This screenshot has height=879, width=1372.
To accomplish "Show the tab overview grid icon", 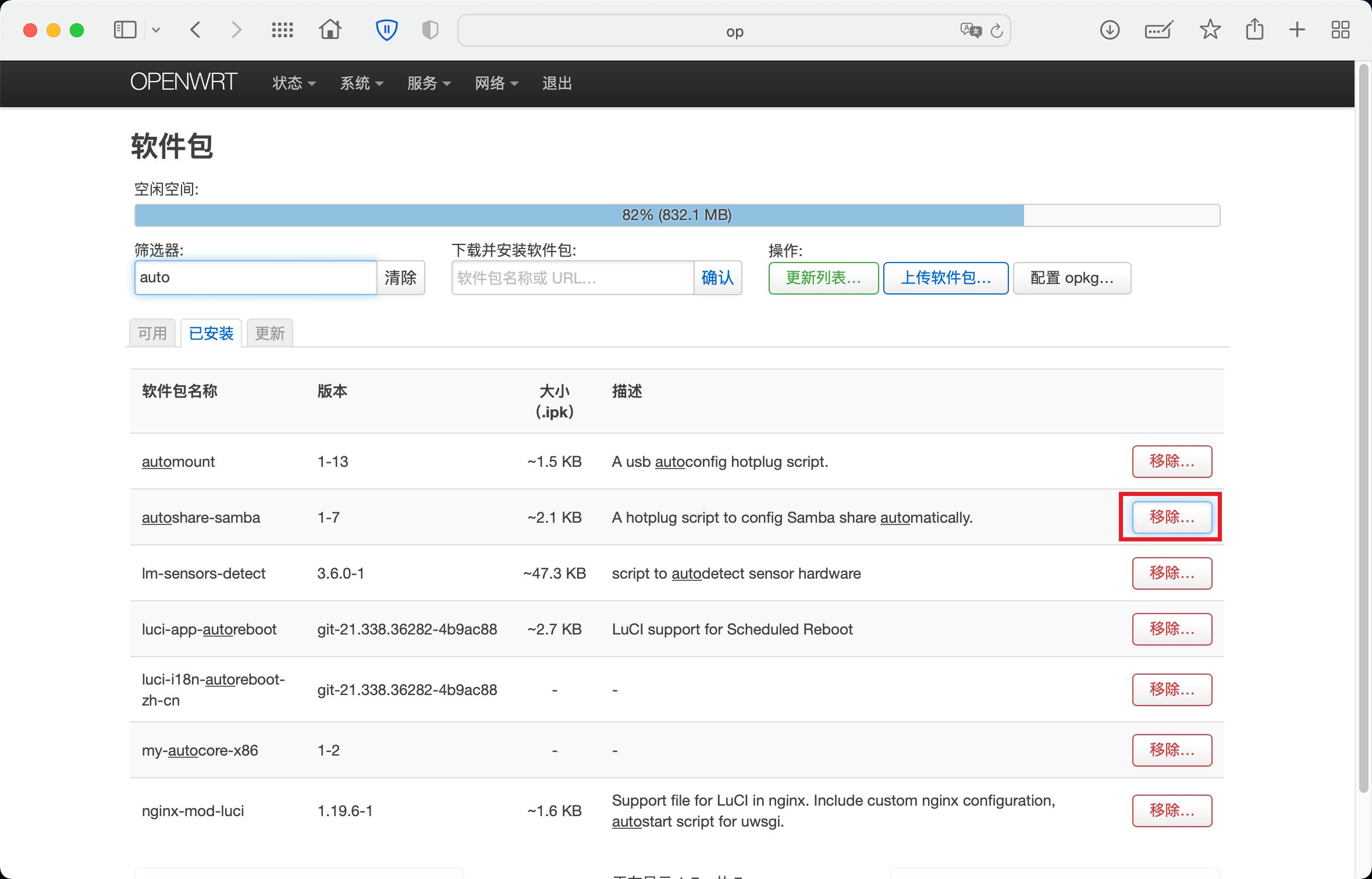I will 1340,30.
